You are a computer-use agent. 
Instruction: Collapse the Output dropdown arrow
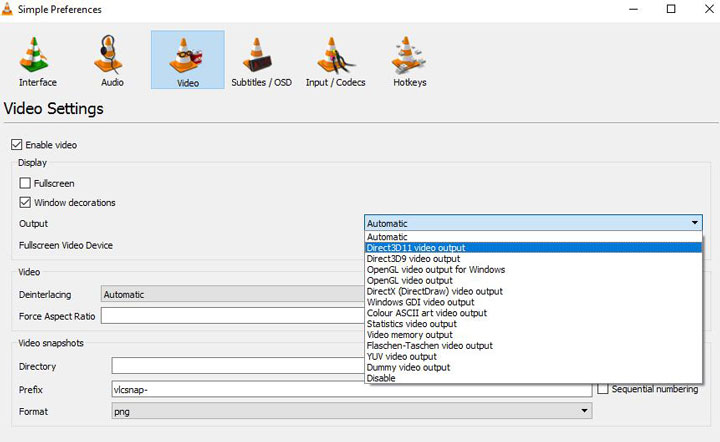click(695, 223)
